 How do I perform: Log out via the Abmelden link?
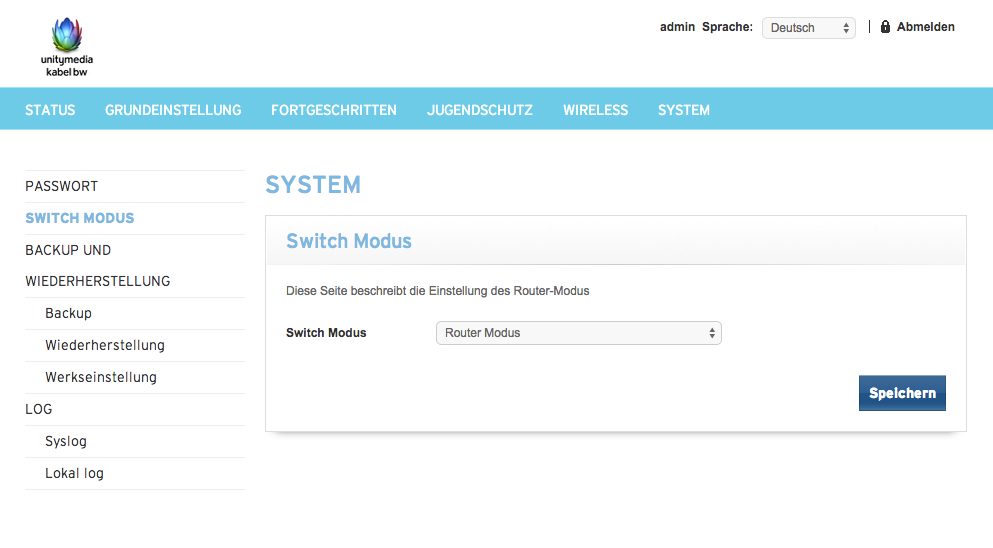tap(925, 27)
